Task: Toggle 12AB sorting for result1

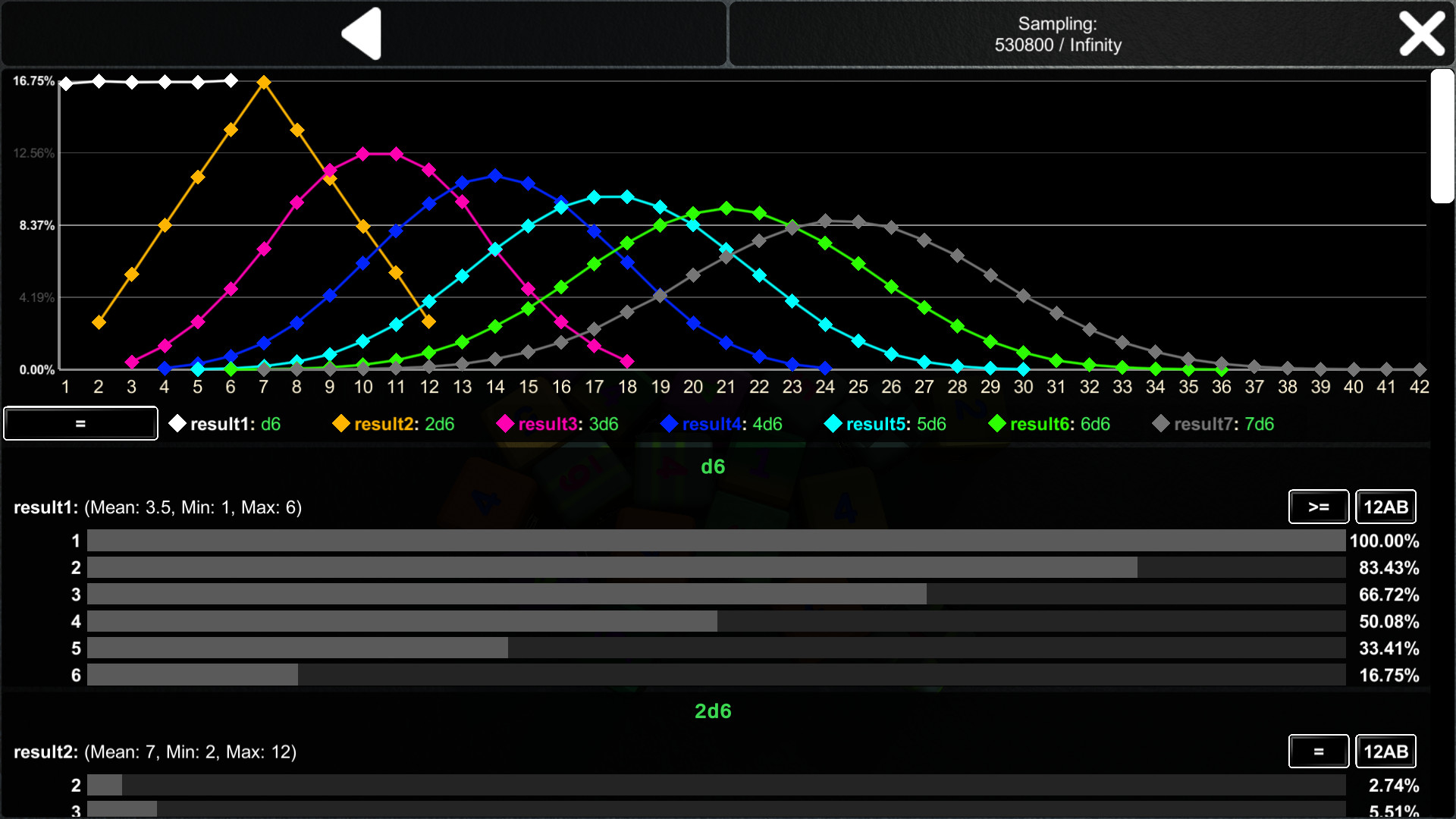Action: (1385, 507)
